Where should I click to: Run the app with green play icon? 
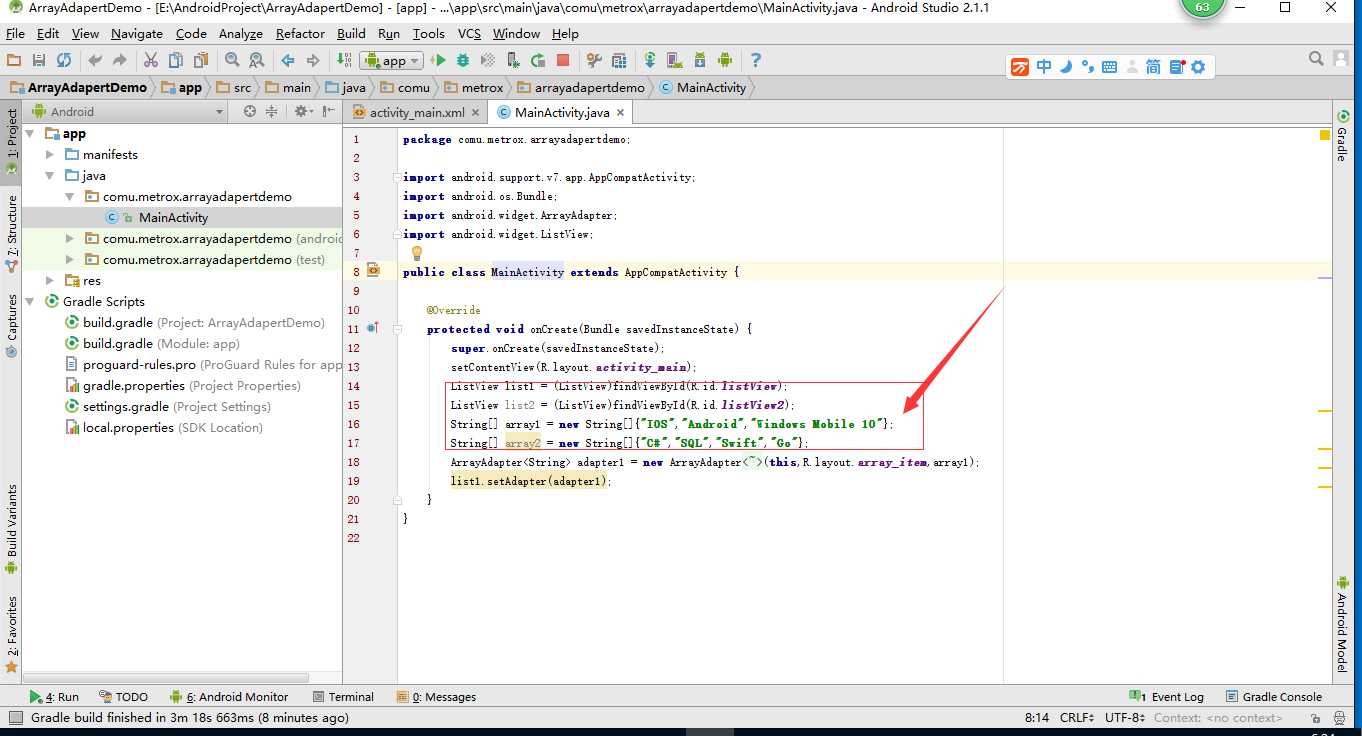point(441,60)
